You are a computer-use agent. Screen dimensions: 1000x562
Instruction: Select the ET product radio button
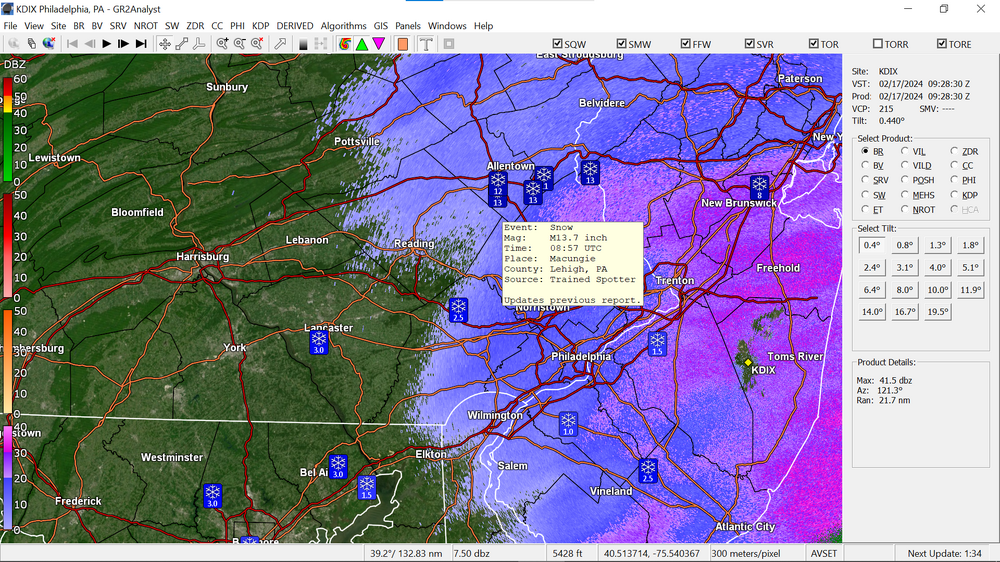865,209
